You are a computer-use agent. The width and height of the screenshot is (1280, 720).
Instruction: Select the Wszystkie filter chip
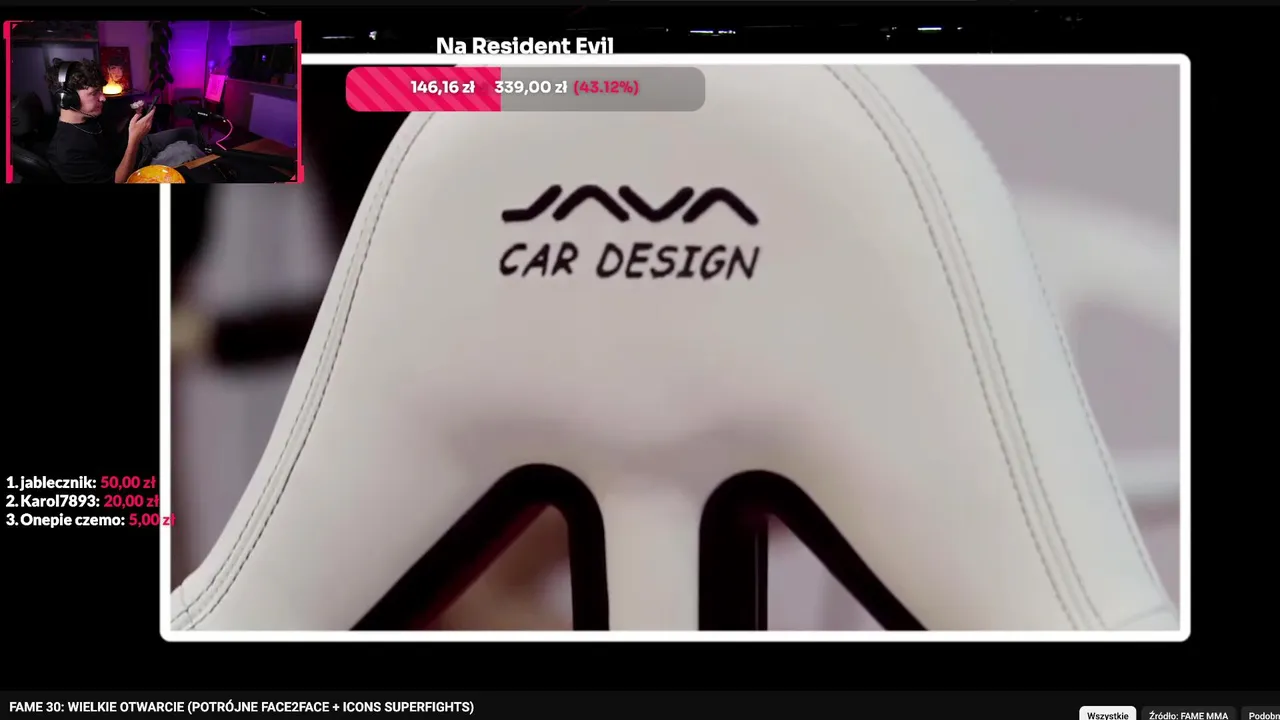click(x=1107, y=714)
